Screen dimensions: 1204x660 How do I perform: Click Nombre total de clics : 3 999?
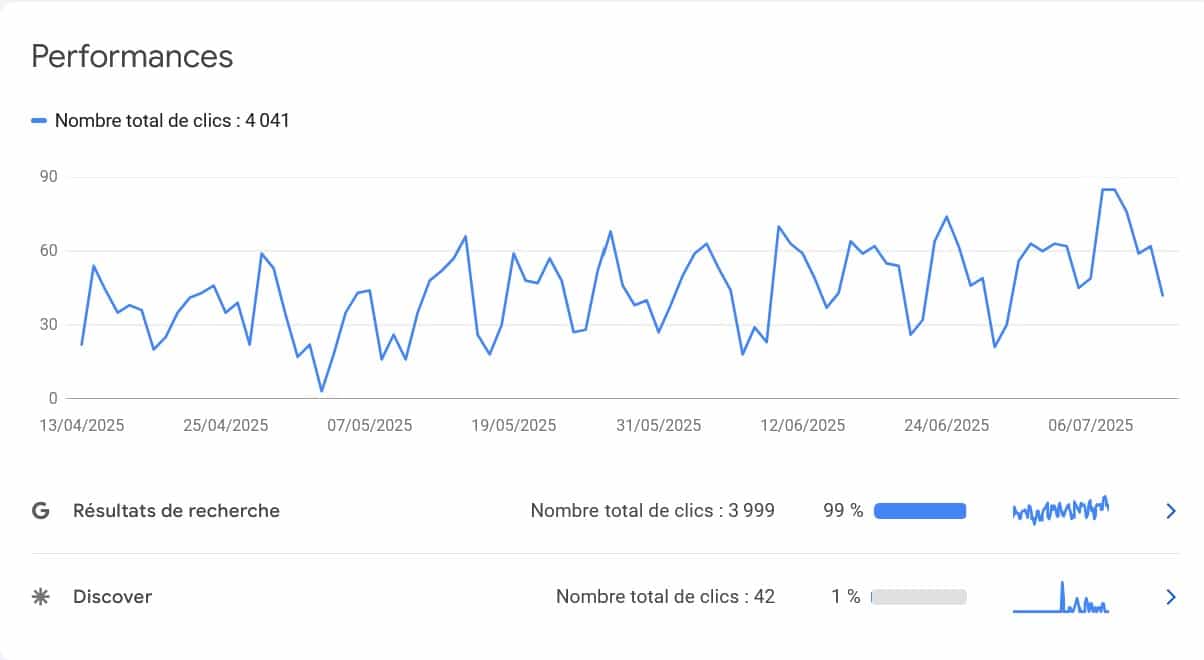(653, 511)
